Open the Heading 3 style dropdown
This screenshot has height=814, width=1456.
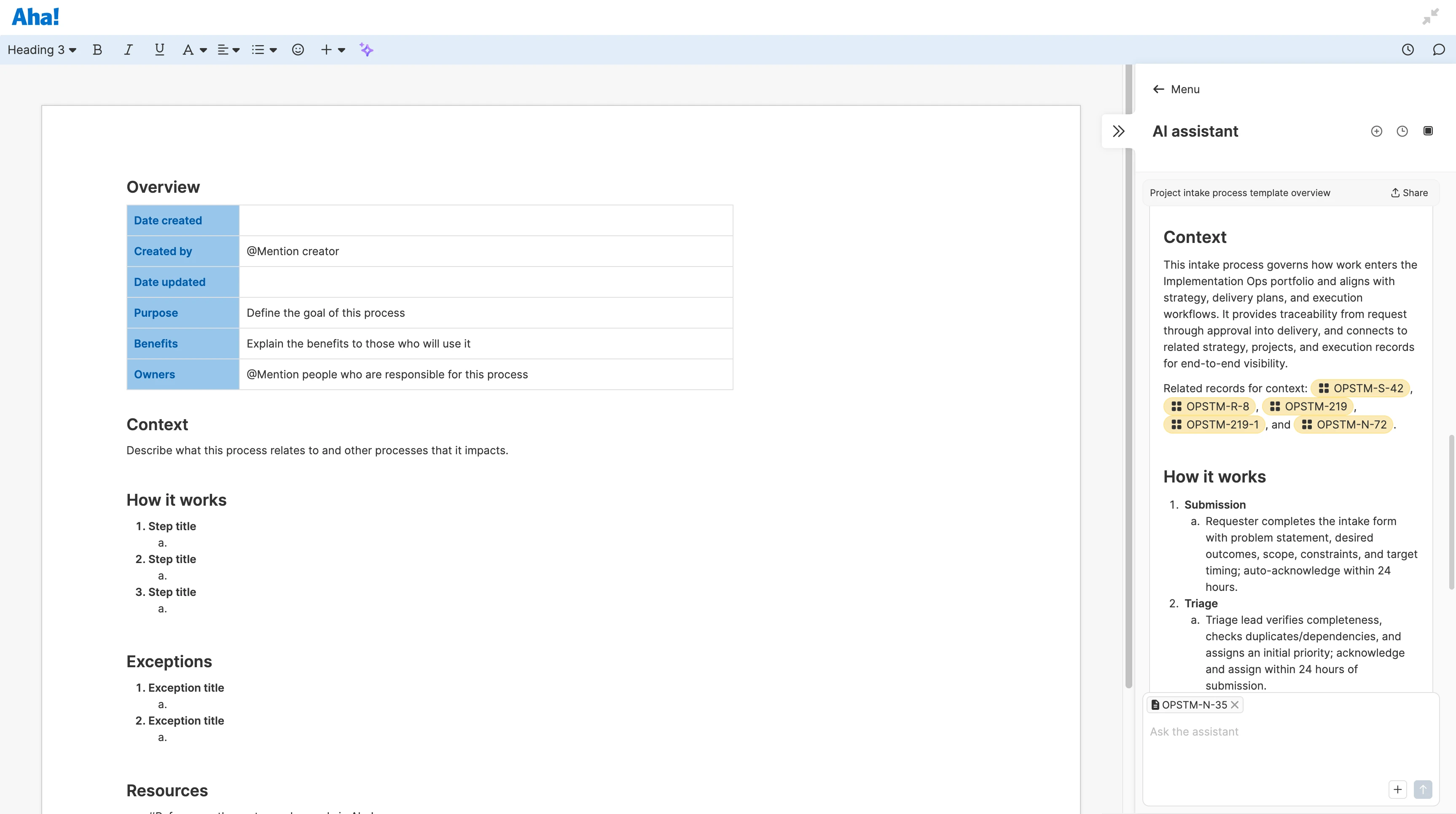[41, 50]
